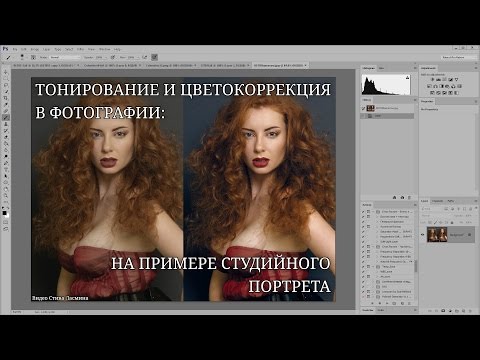
Task: Click the Invert adjustment icon
Action: [x=433, y=93]
